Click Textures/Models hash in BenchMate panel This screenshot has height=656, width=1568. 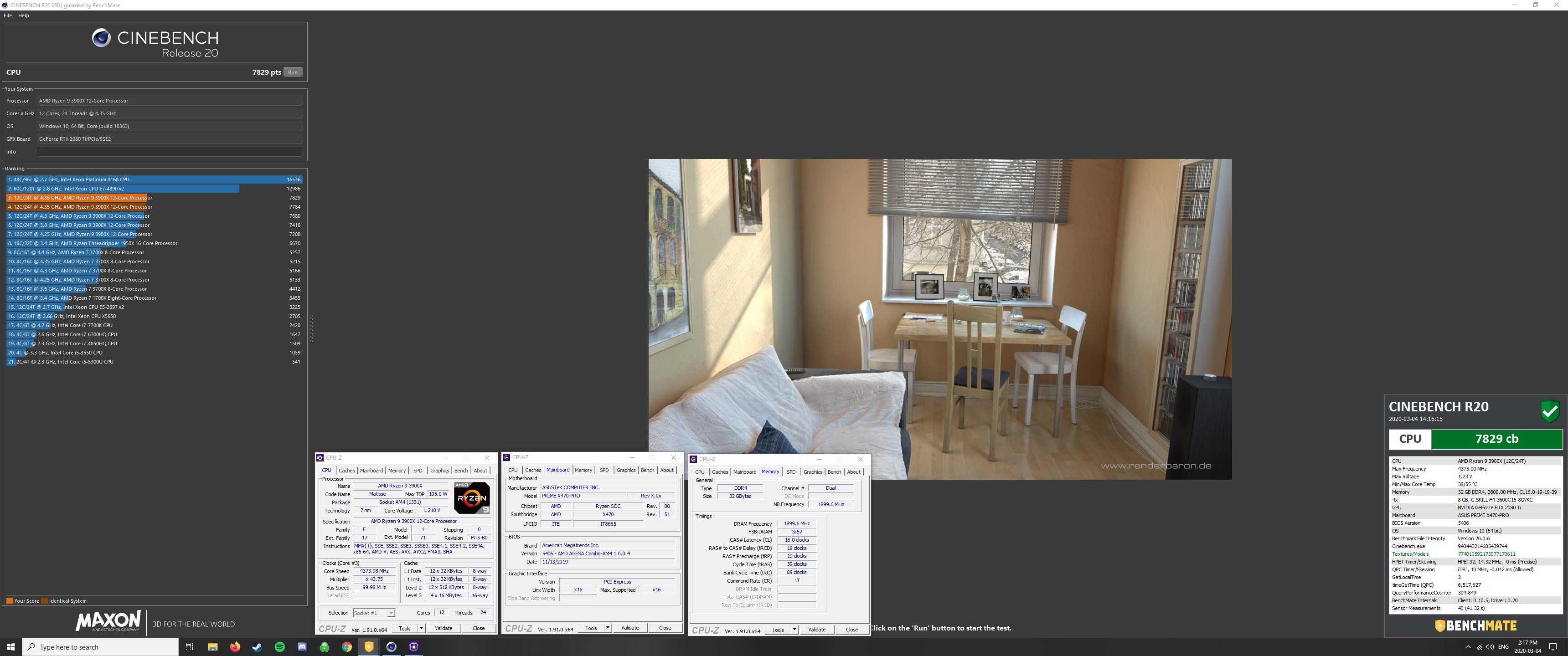1486,554
